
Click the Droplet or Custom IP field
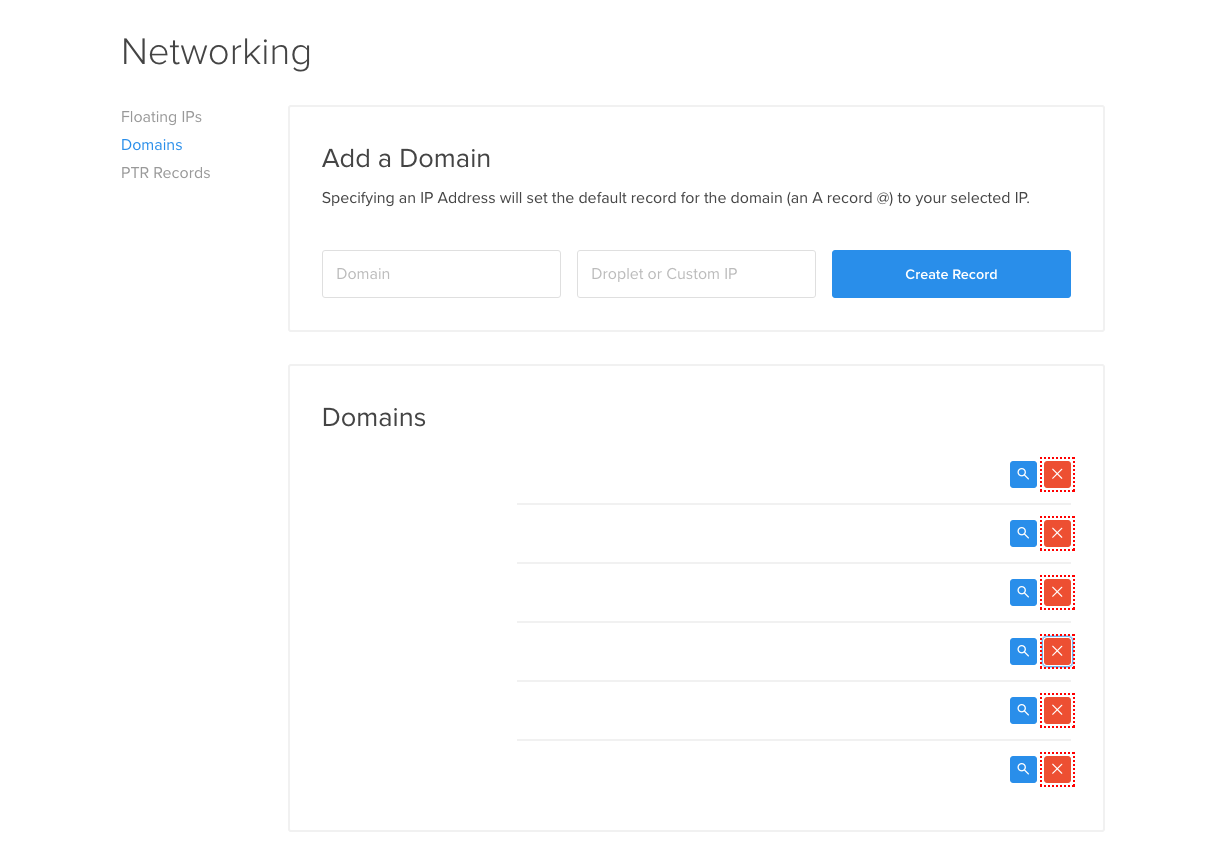[x=696, y=274]
